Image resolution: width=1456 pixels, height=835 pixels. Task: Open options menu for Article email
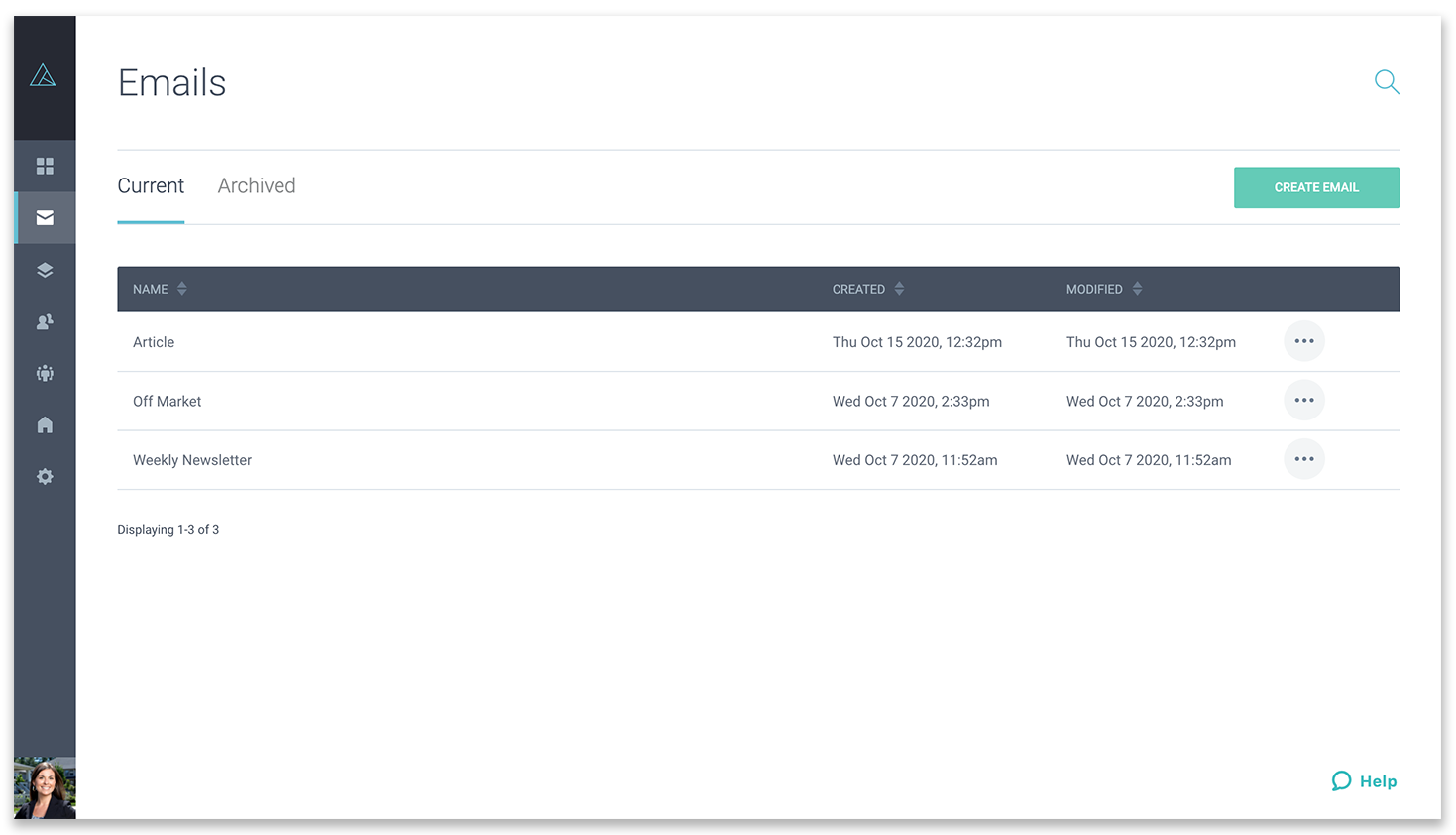click(x=1304, y=341)
